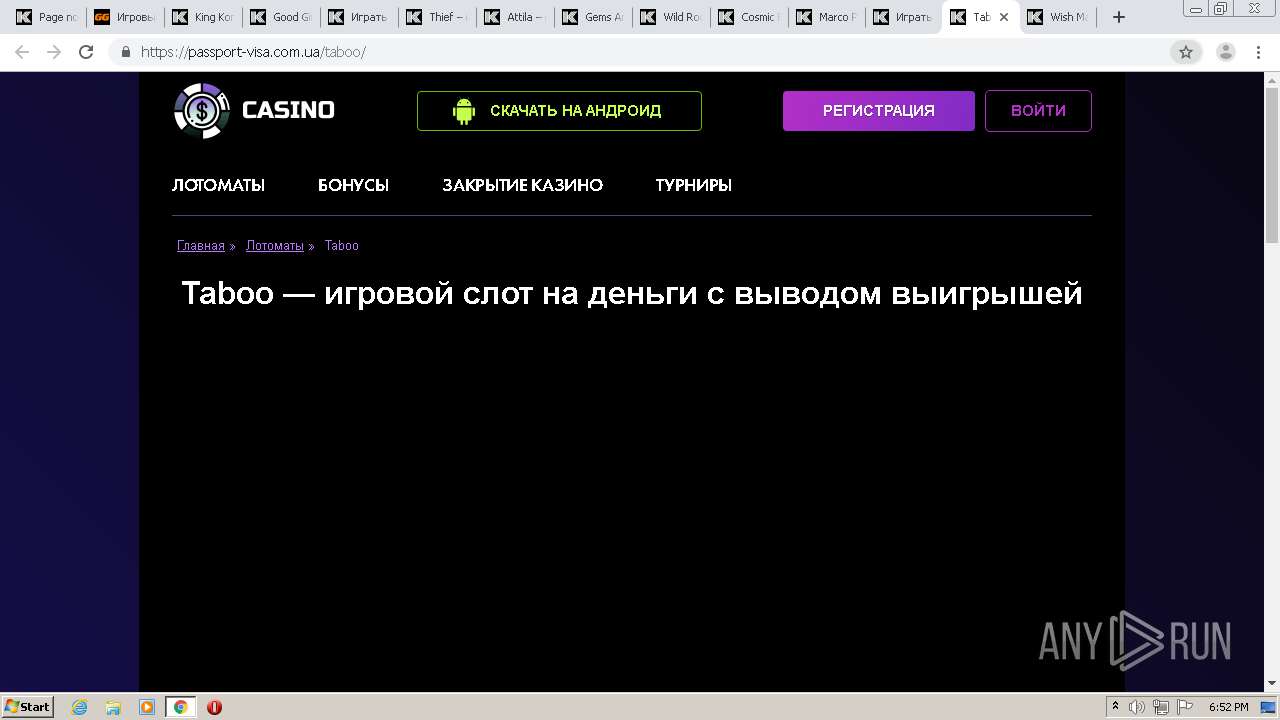The height and width of the screenshot is (720, 1280).
Task: Open the Windows Start menu
Action: click(x=27, y=707)
